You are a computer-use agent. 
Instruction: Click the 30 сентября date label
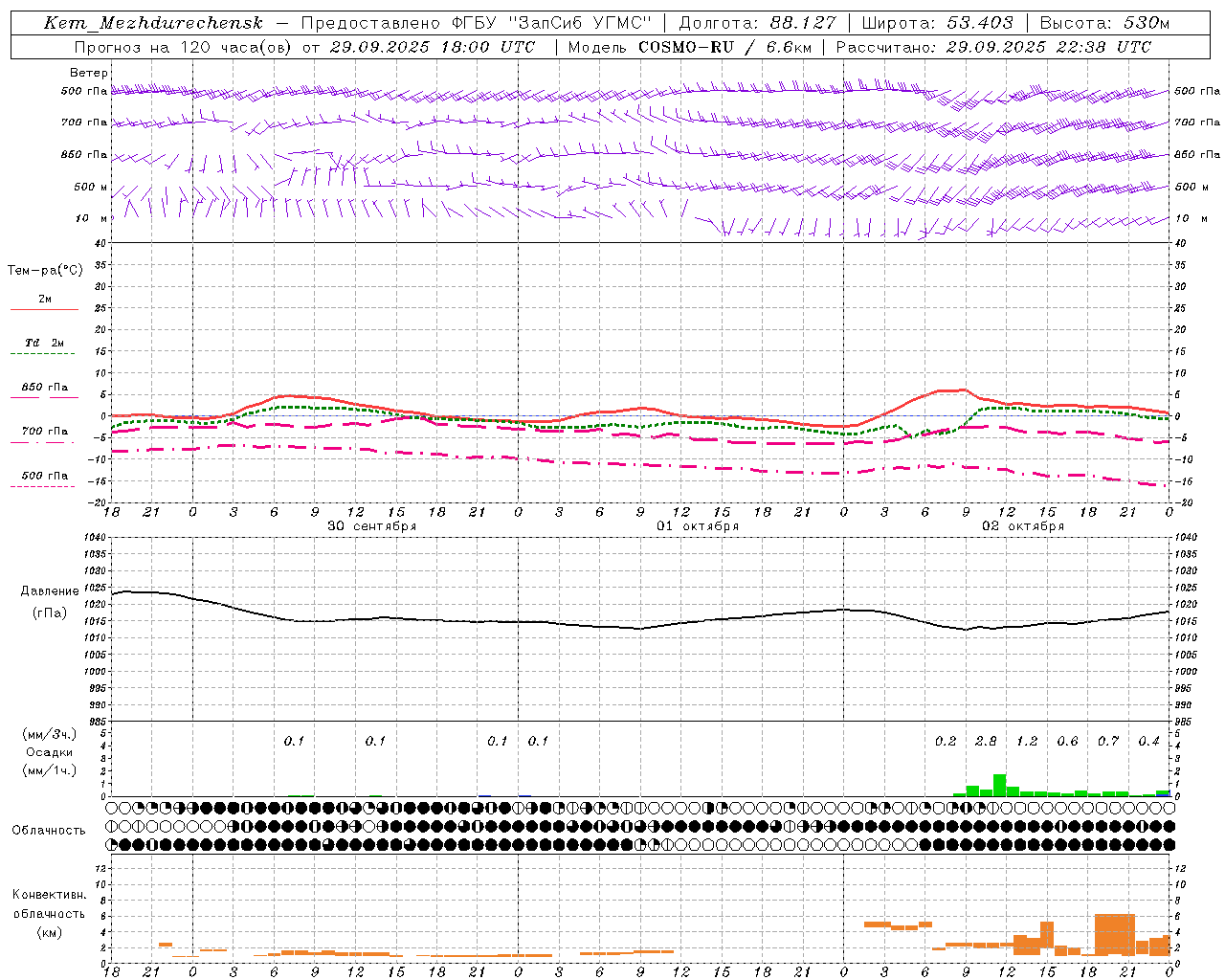[372, 526]
